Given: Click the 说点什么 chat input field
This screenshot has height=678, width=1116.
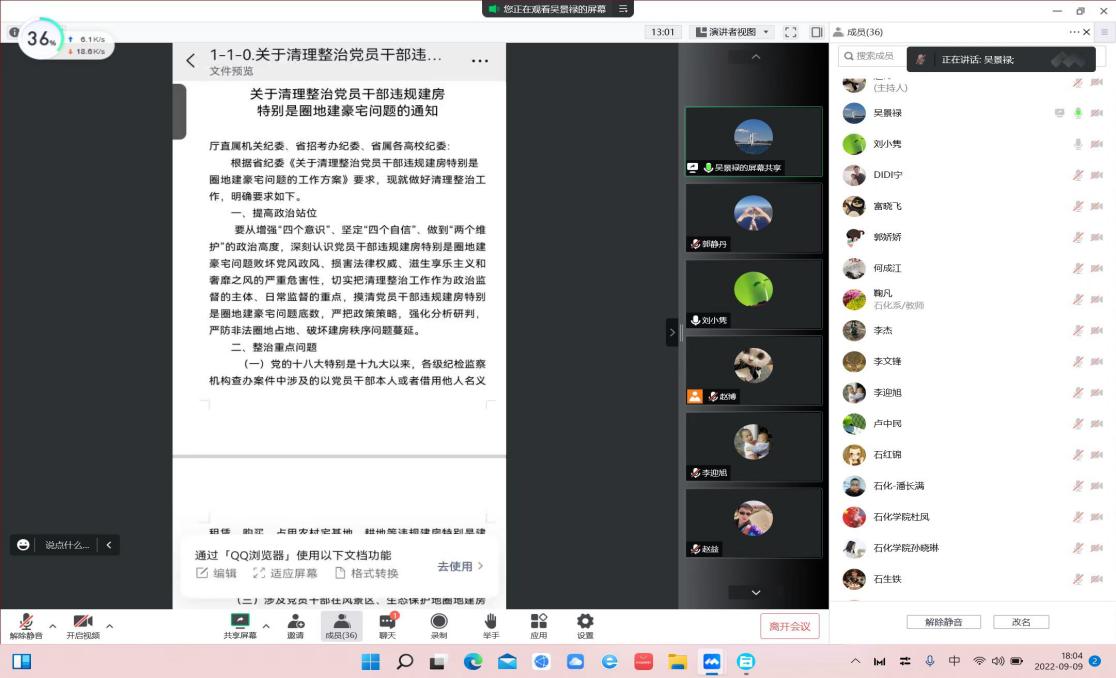Looking at the screenshot, I should [68, 545].
